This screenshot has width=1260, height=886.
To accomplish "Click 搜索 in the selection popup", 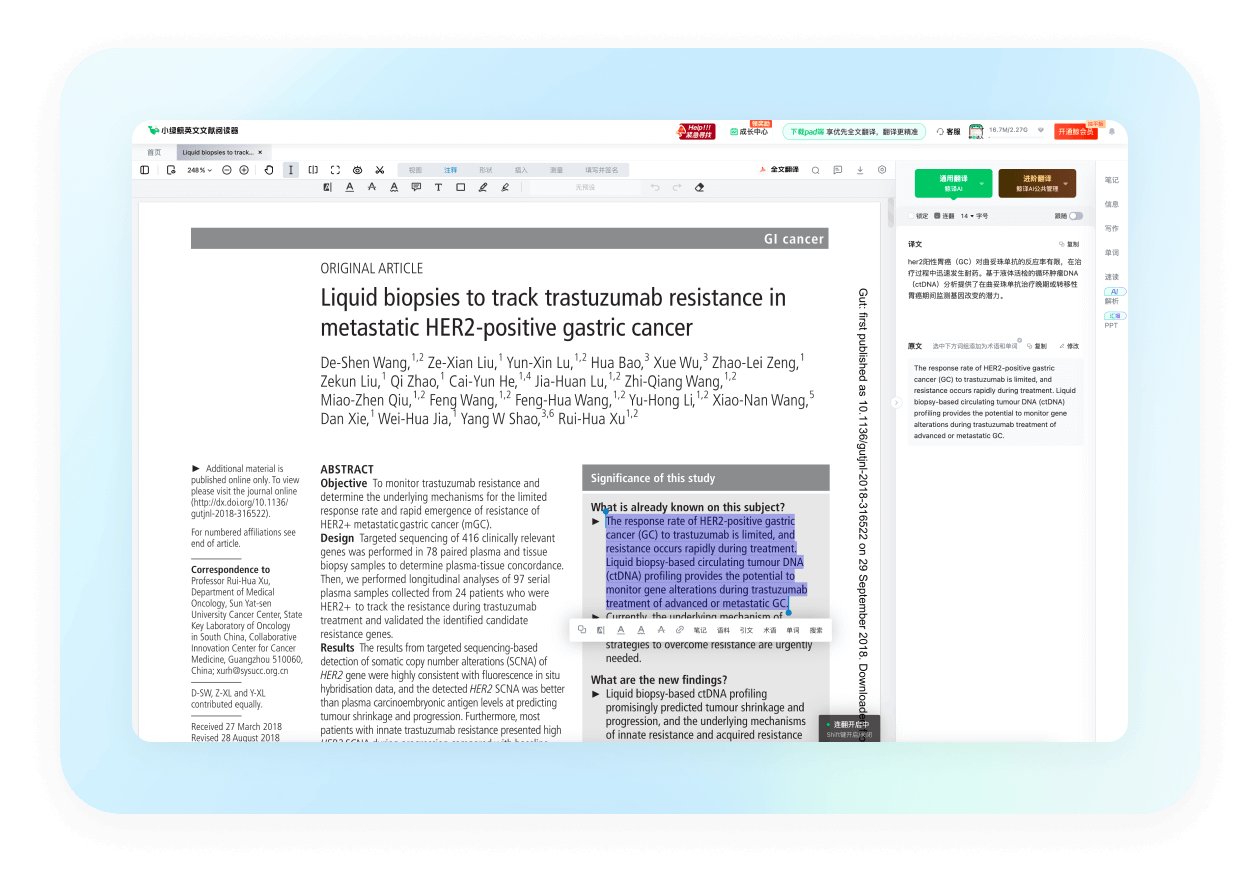I will coord(816,630).
